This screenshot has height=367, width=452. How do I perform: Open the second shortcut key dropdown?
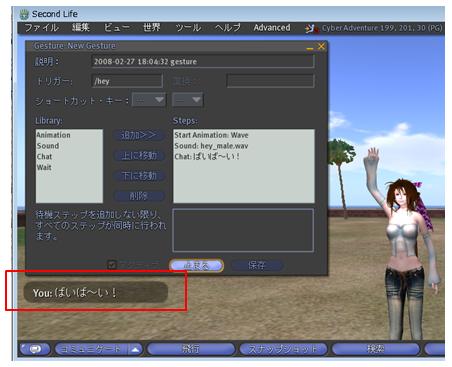[187, 100]
